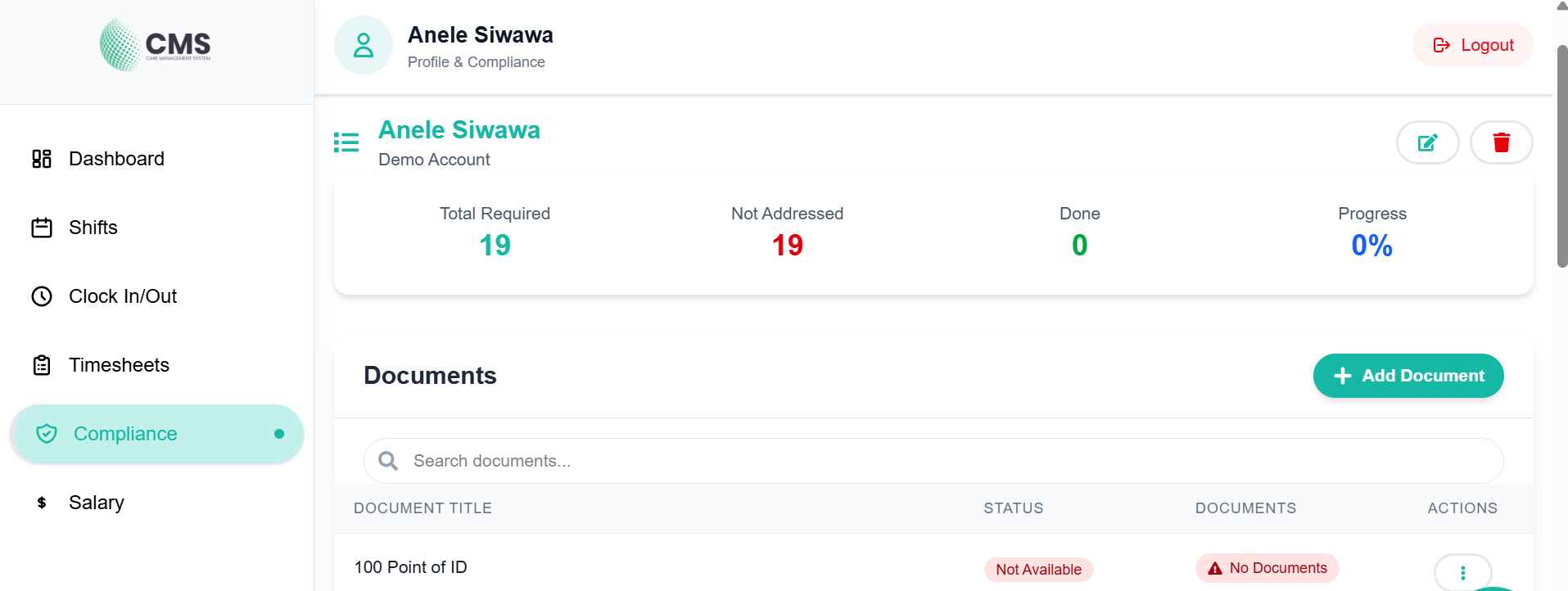Click the list icon beside Anele Siwawa
1568x591 pixels.
346,142
